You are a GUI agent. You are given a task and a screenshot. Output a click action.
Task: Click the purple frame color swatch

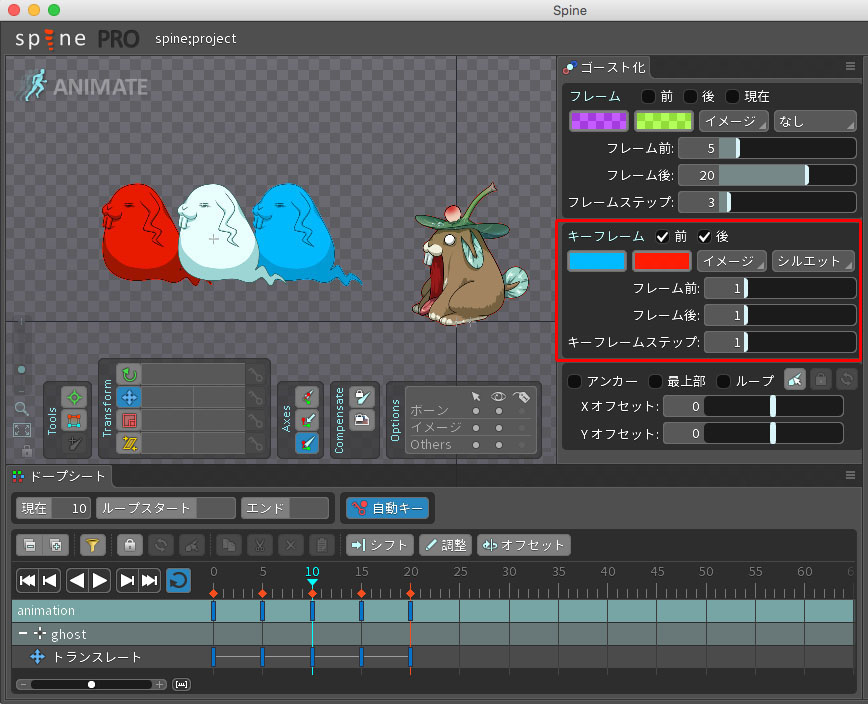click(x=599, y=121)
